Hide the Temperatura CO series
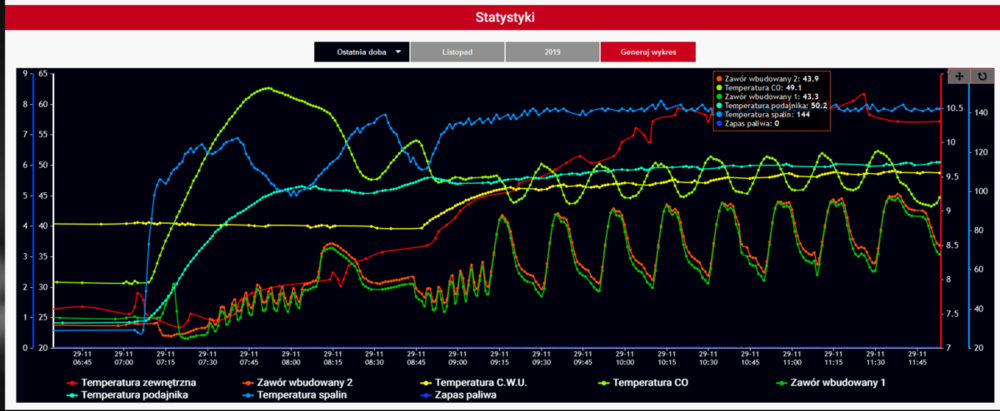Viewport: 1000px width, 411px height. click(655, 382)
